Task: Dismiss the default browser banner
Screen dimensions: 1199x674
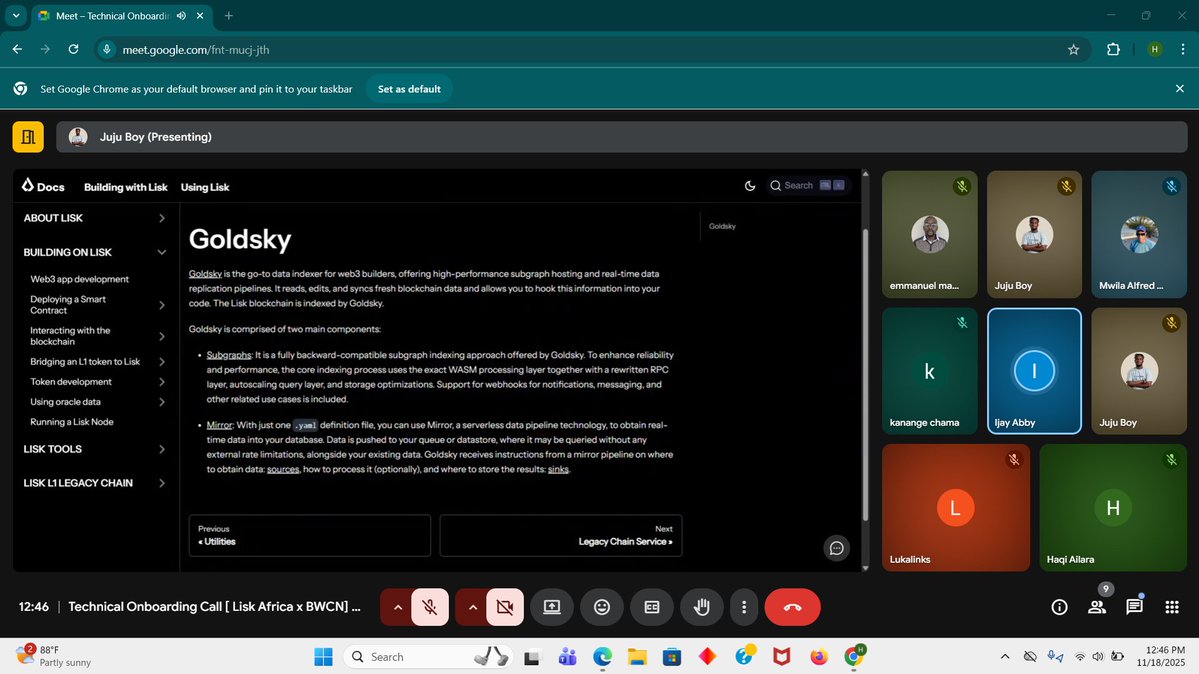Action: (x=1179, y=89)
